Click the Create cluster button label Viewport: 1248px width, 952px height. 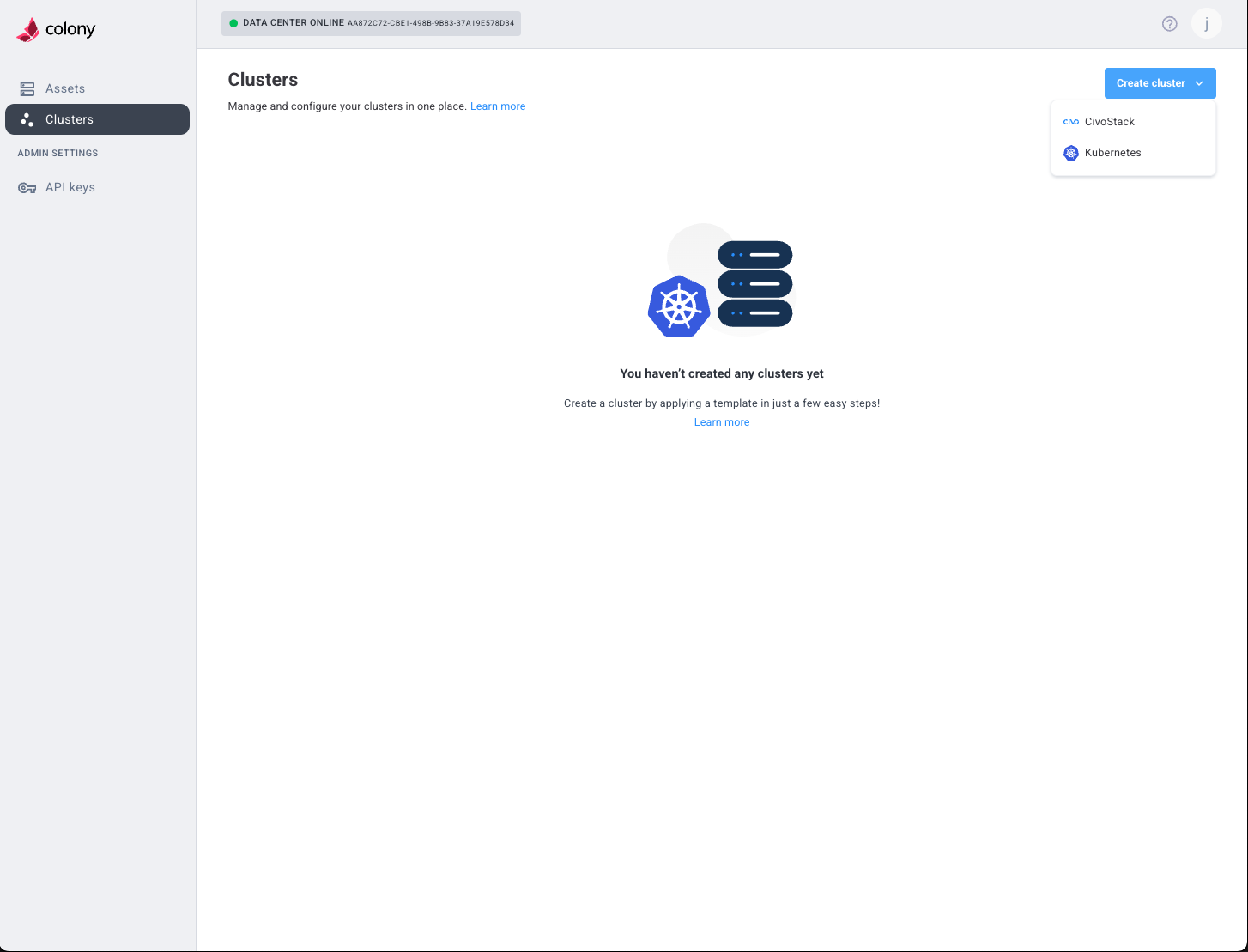(1151, 83)
